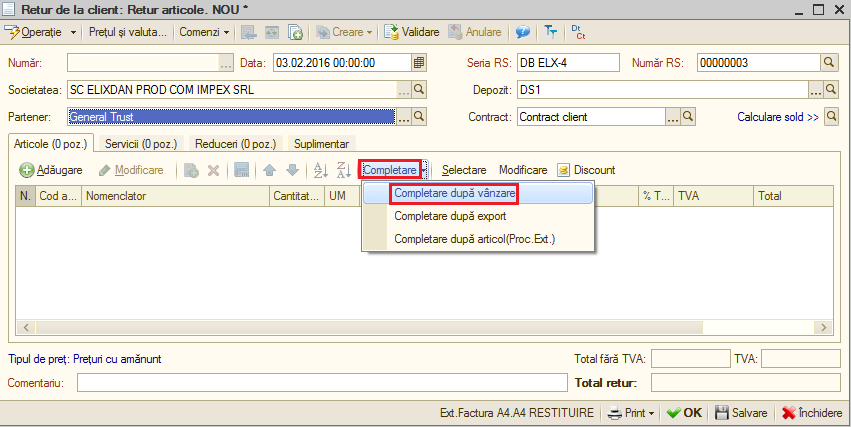Click the magnifier next to Depozit field
Image resolution: width=851 pixels, height=427 pixels.
coord(831,90)
